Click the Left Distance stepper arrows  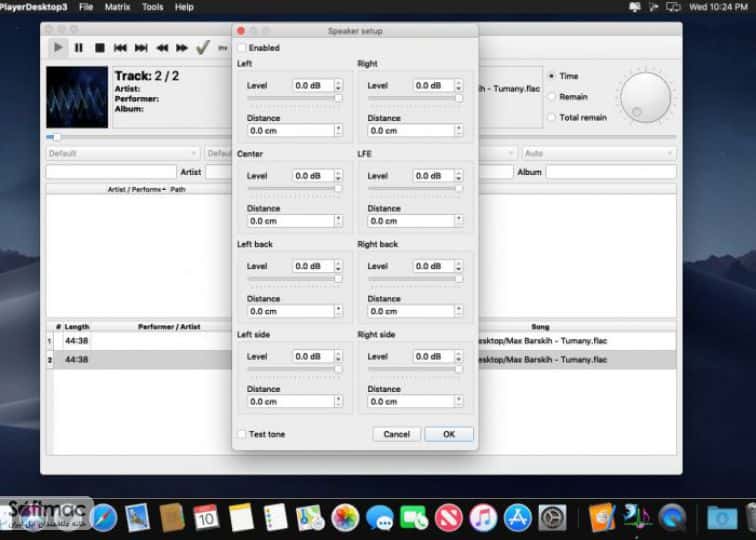tap(338, 130)
